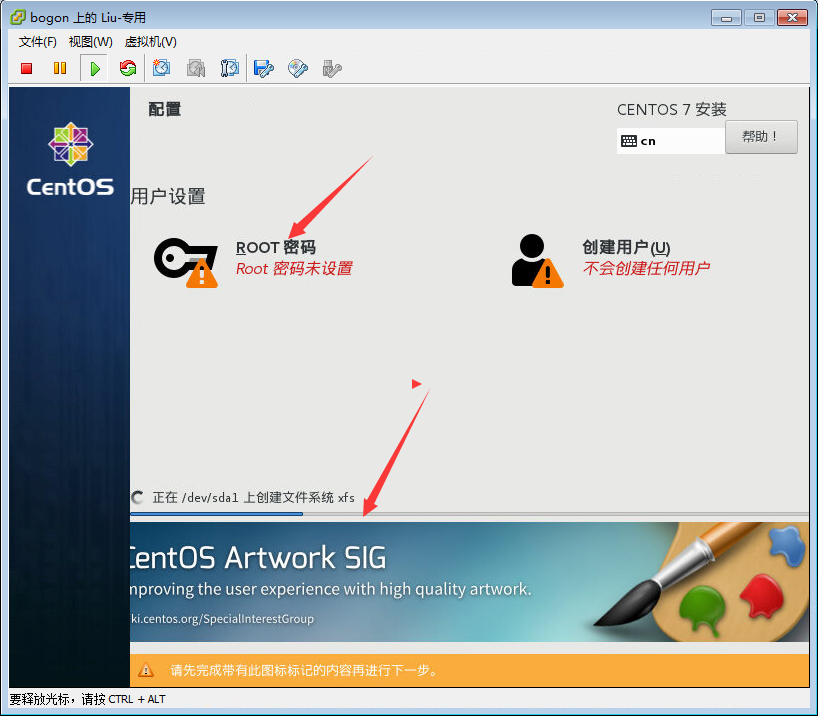Image resolution: width=818 pixels, height=716 pixels.
Task: Click the keyboard icon beside cn
Action: tap(629, 141)
